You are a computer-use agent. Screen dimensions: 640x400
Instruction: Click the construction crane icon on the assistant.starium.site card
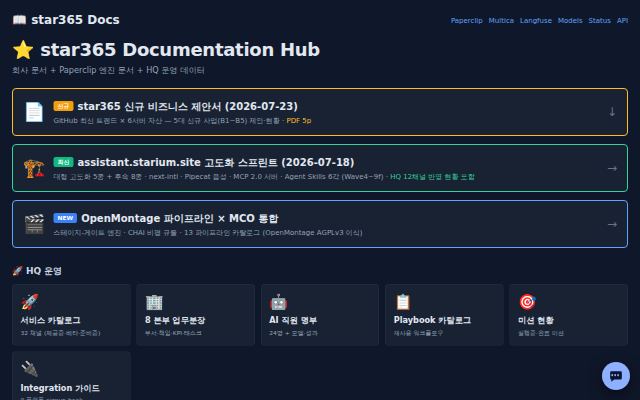pos(34,168)
